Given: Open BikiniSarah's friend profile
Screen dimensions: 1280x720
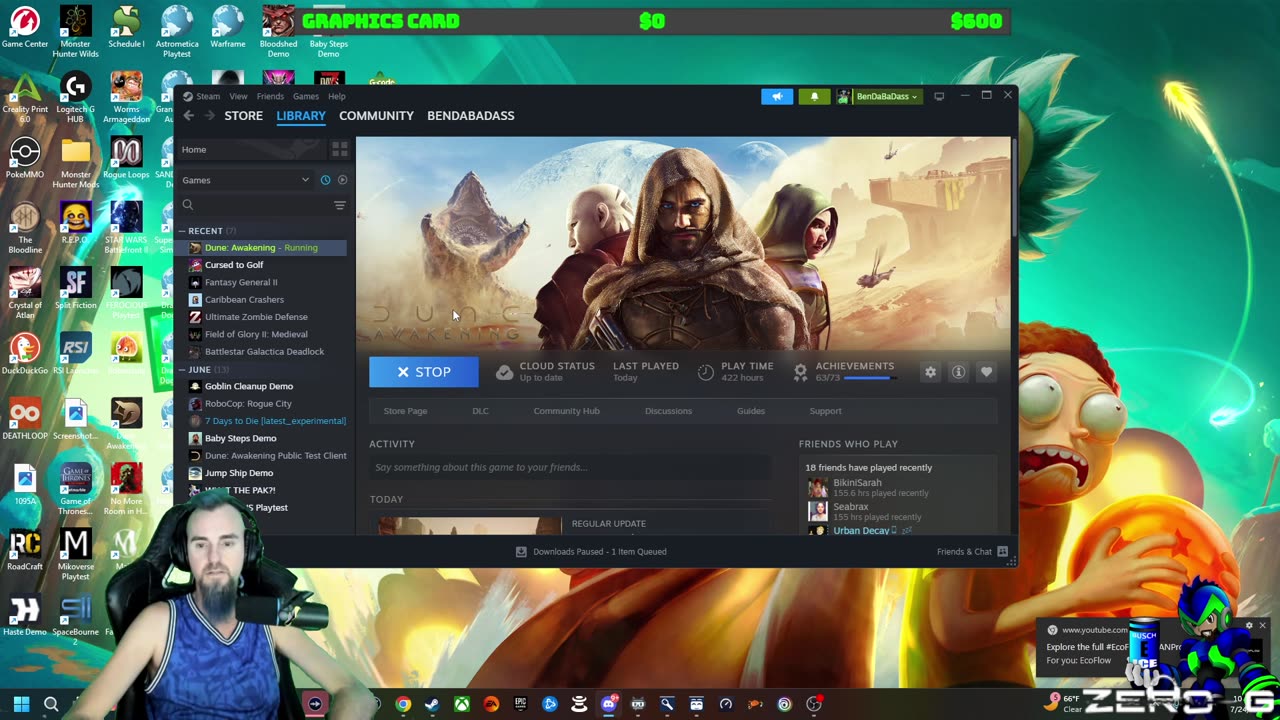Looking at the screenshot, I should (x=857, y=483).
